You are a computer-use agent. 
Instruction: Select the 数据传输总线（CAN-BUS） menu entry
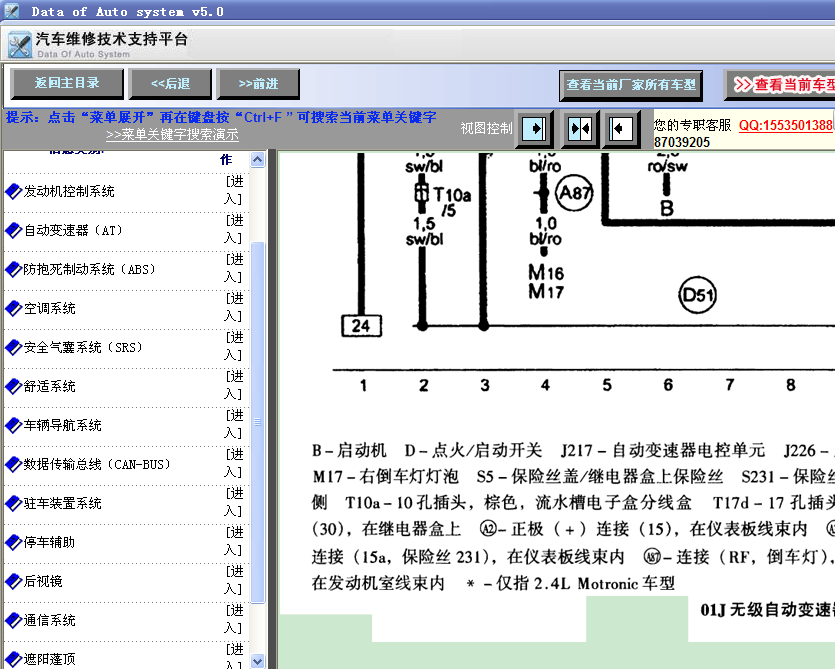coord(97,464)
